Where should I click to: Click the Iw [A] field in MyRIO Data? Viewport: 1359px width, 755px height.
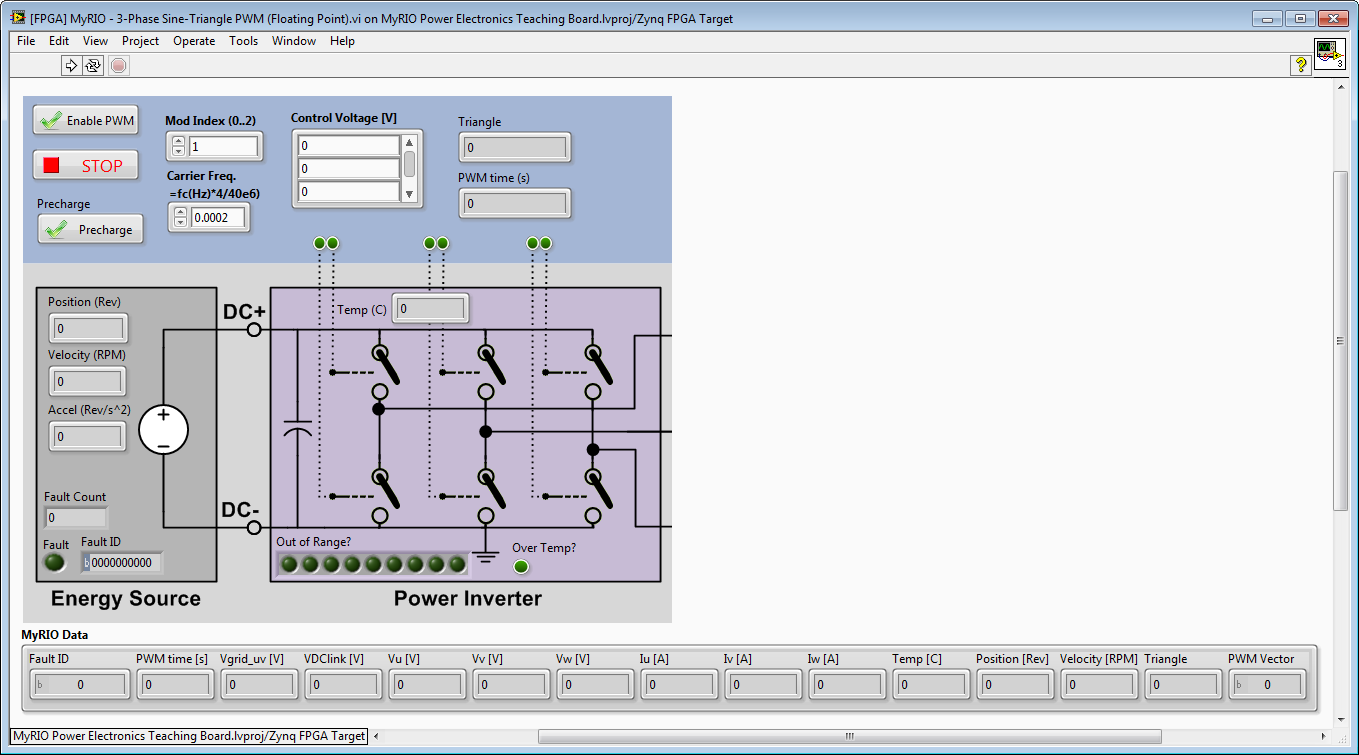pos(846,685)
